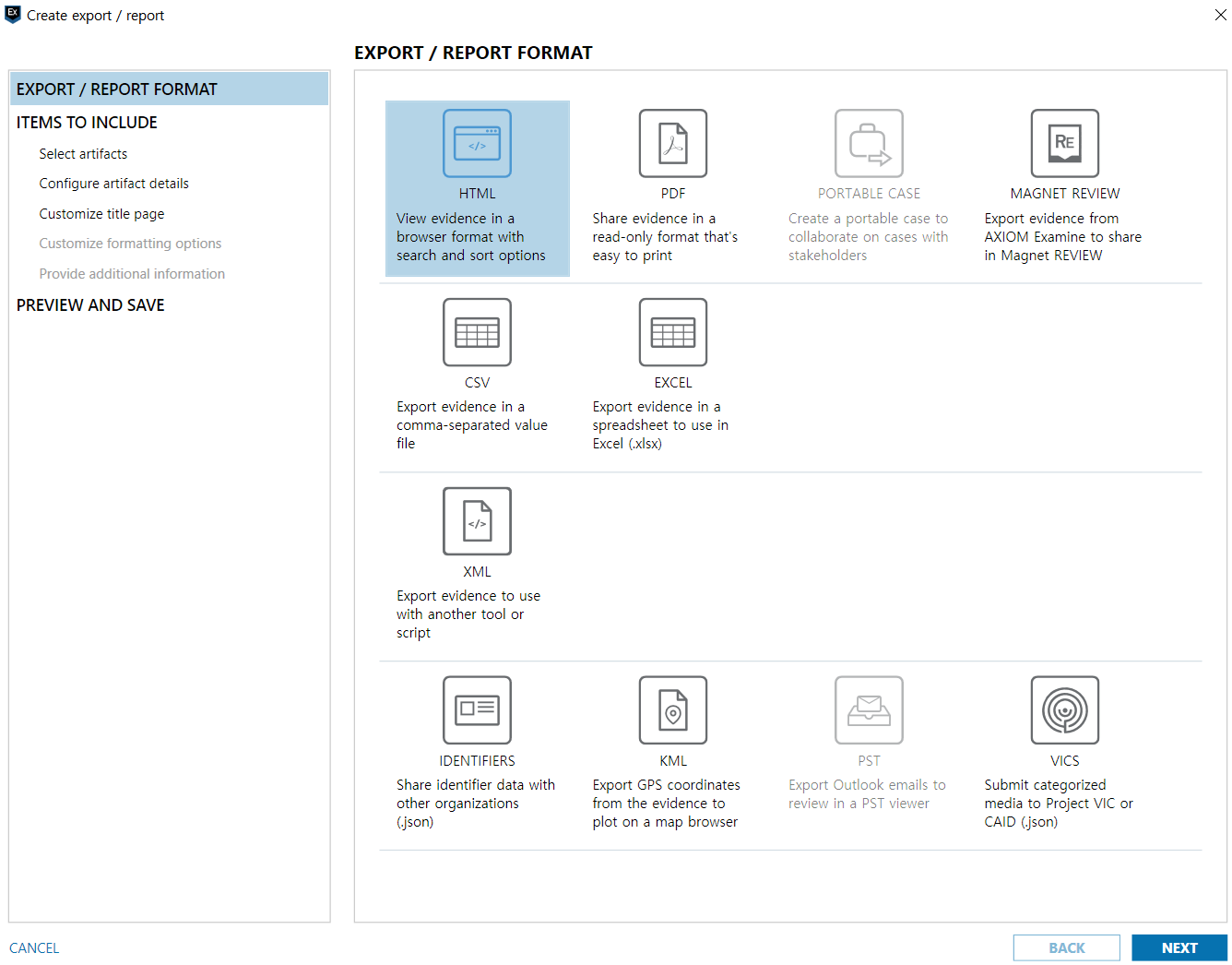Click "Export evidence to use with another tool" description
Image resolution: width=1232 pixels, height=965 pixels.
[x=468, y=614]
